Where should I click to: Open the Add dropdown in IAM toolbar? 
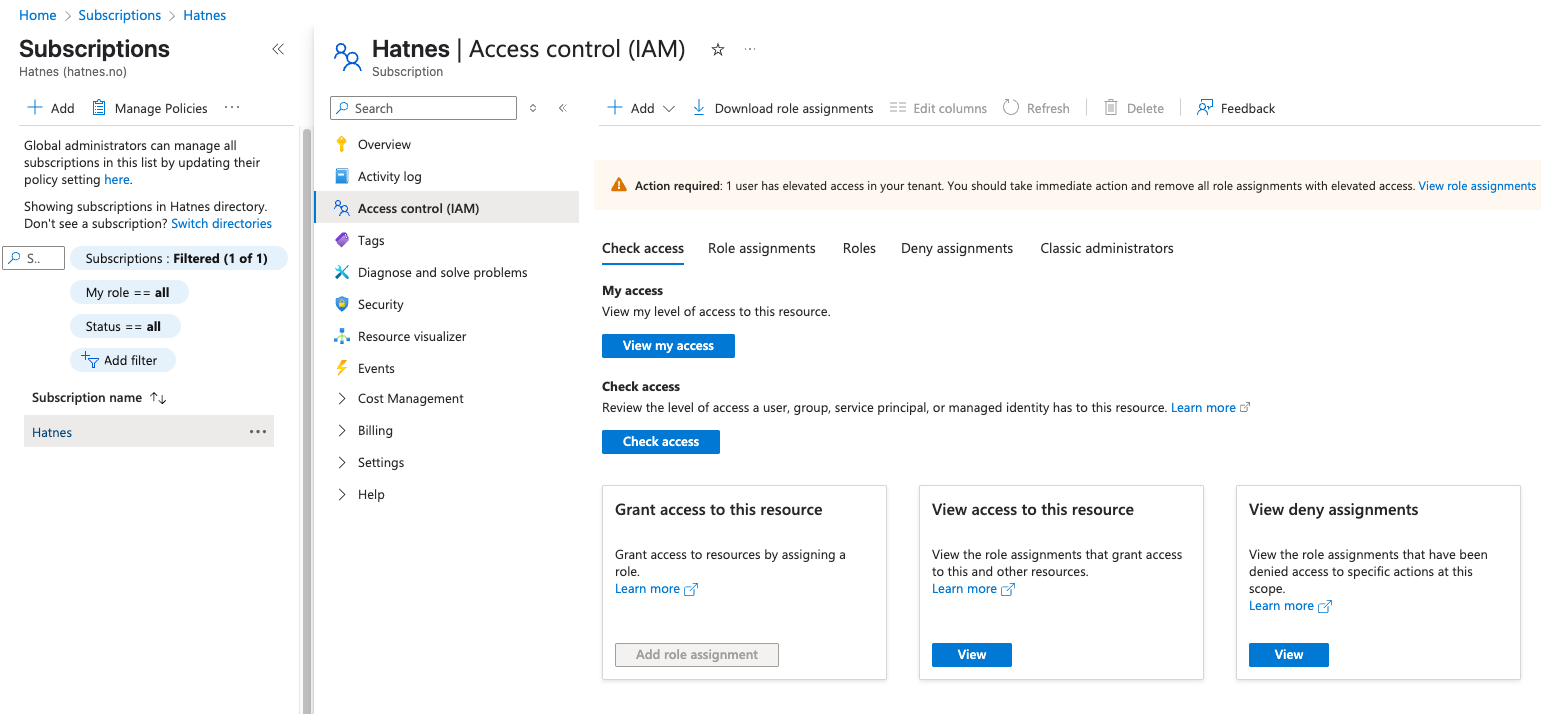[642, 108]
